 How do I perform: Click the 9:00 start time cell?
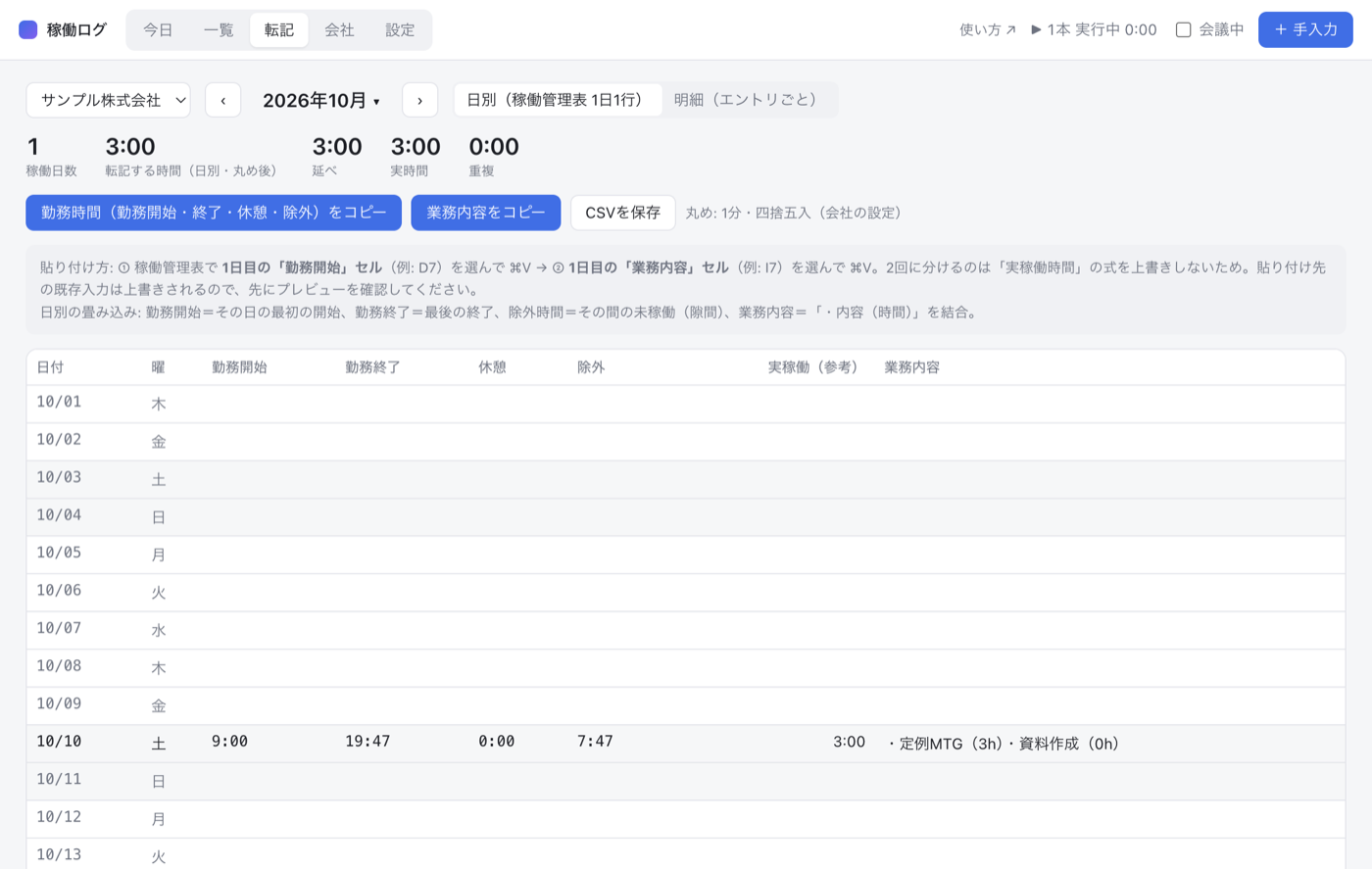coord(229,742)
